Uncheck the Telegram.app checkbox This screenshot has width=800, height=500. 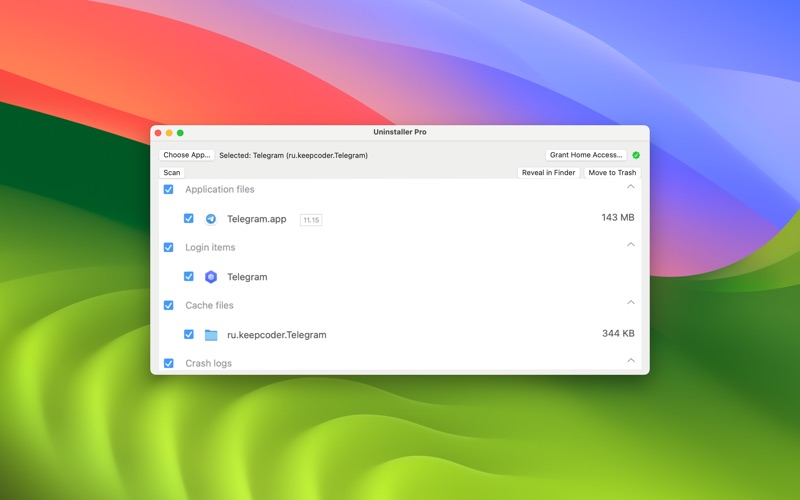[188, 219]
